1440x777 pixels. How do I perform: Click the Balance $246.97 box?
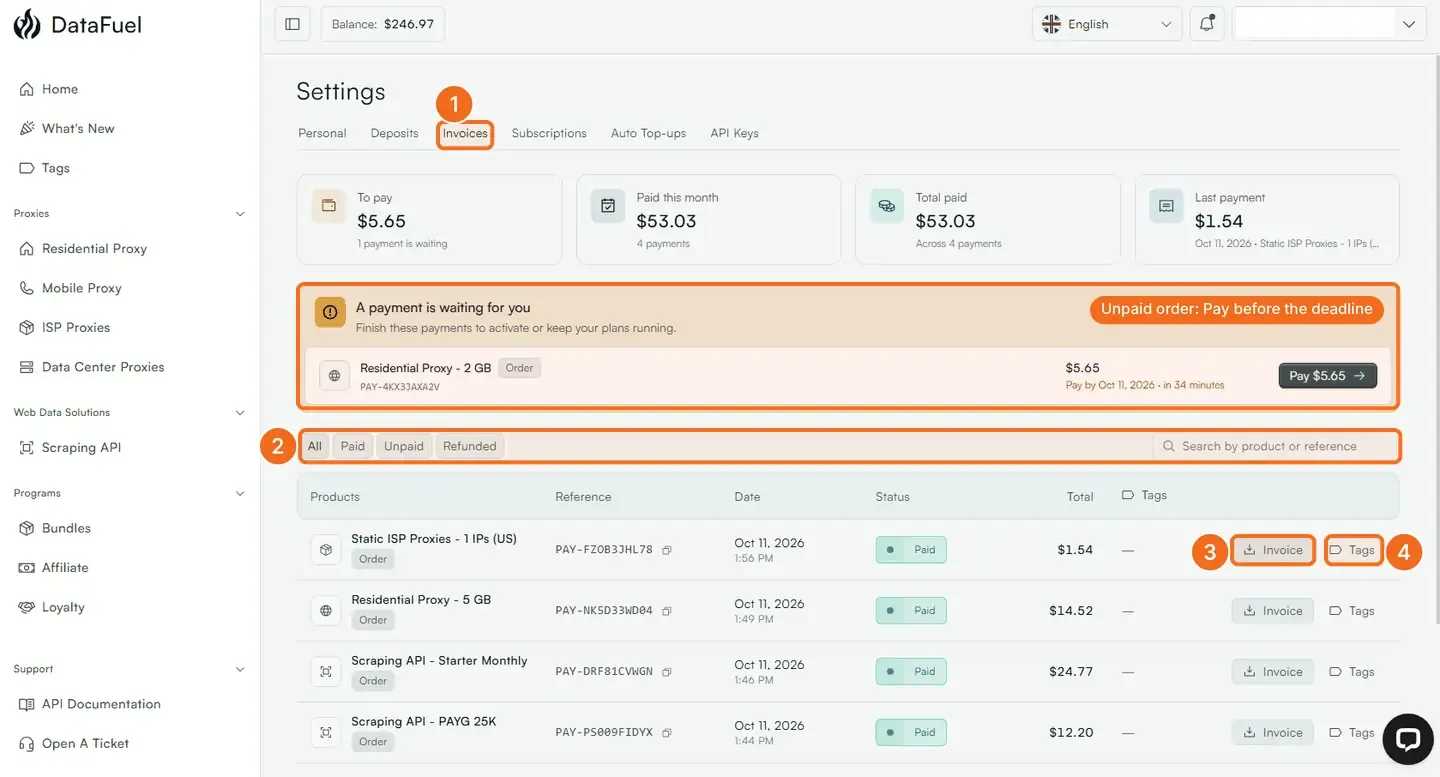pos(383,24)
